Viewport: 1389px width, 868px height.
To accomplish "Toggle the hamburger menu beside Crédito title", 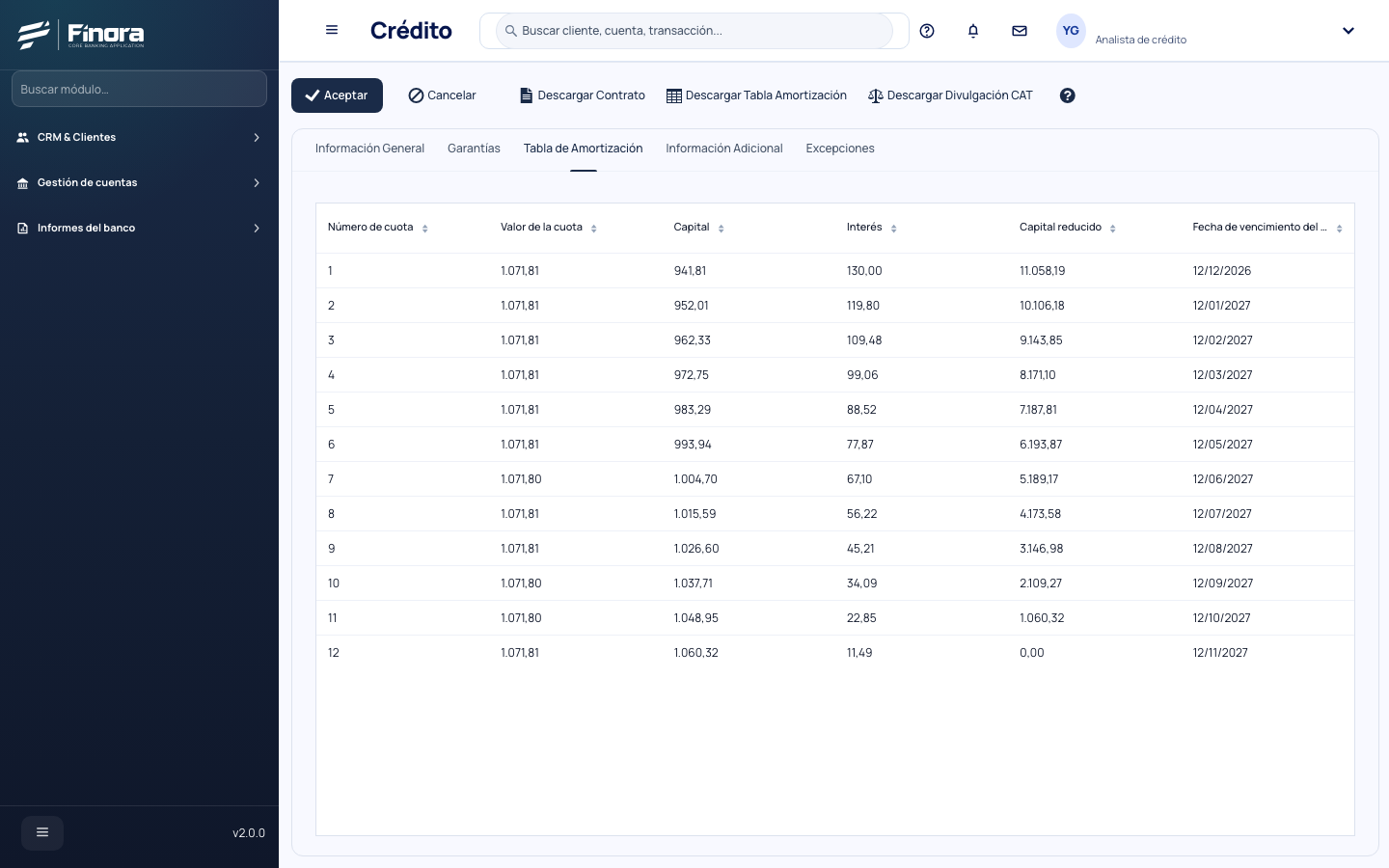I will pyautogui.click(x=332, y=30).
